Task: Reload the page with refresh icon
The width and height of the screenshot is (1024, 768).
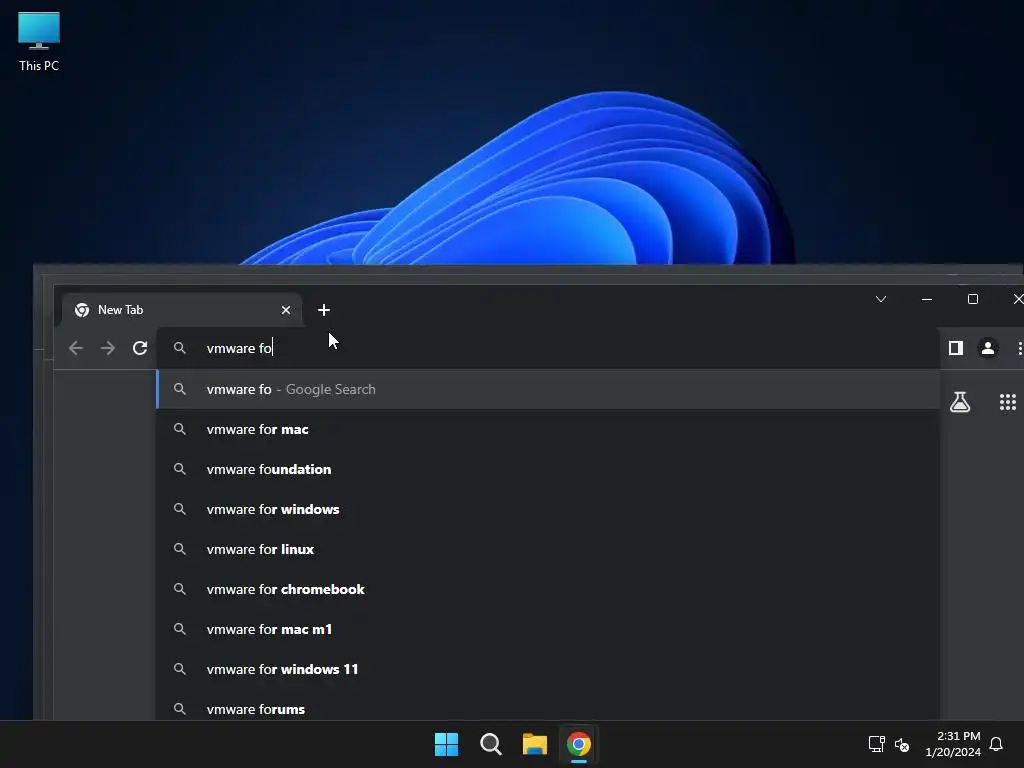Action: (x=140, y=348)
